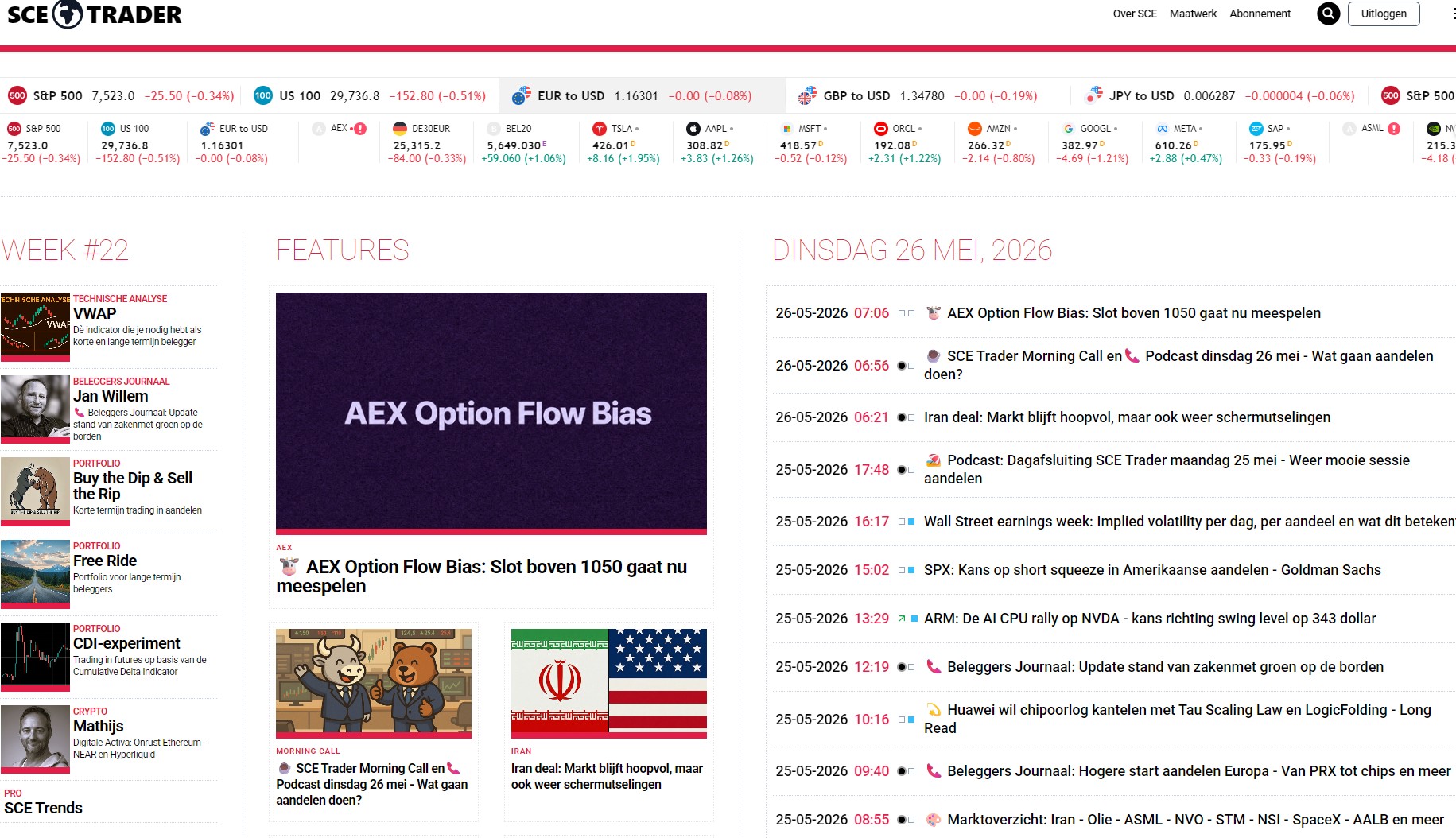Click the Uitloggen button
Screen dimensions: 1456x838
[x=1384, y=14]
